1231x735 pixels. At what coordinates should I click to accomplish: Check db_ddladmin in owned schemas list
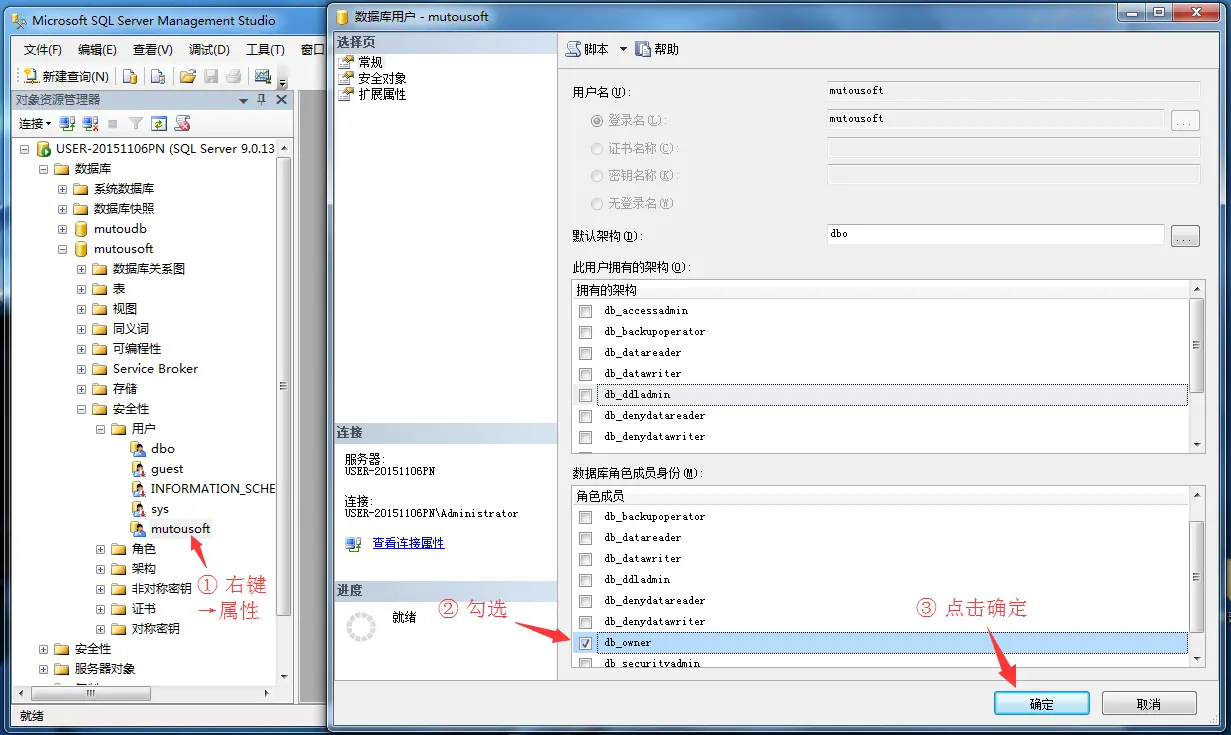pos(585,395)
